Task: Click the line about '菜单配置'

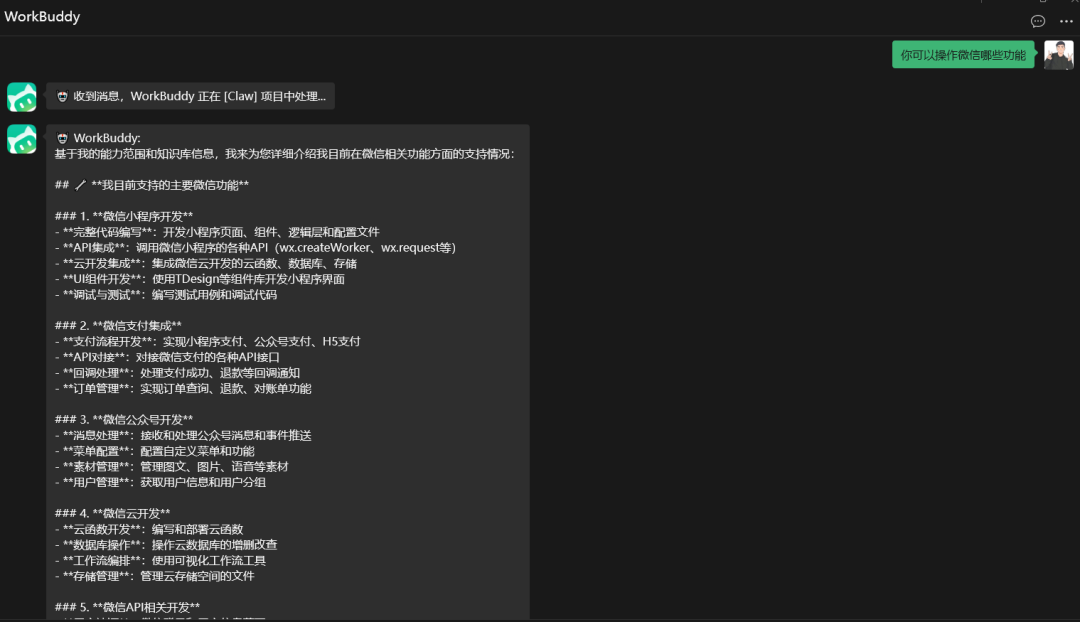Action: click(x=155, y=451)
